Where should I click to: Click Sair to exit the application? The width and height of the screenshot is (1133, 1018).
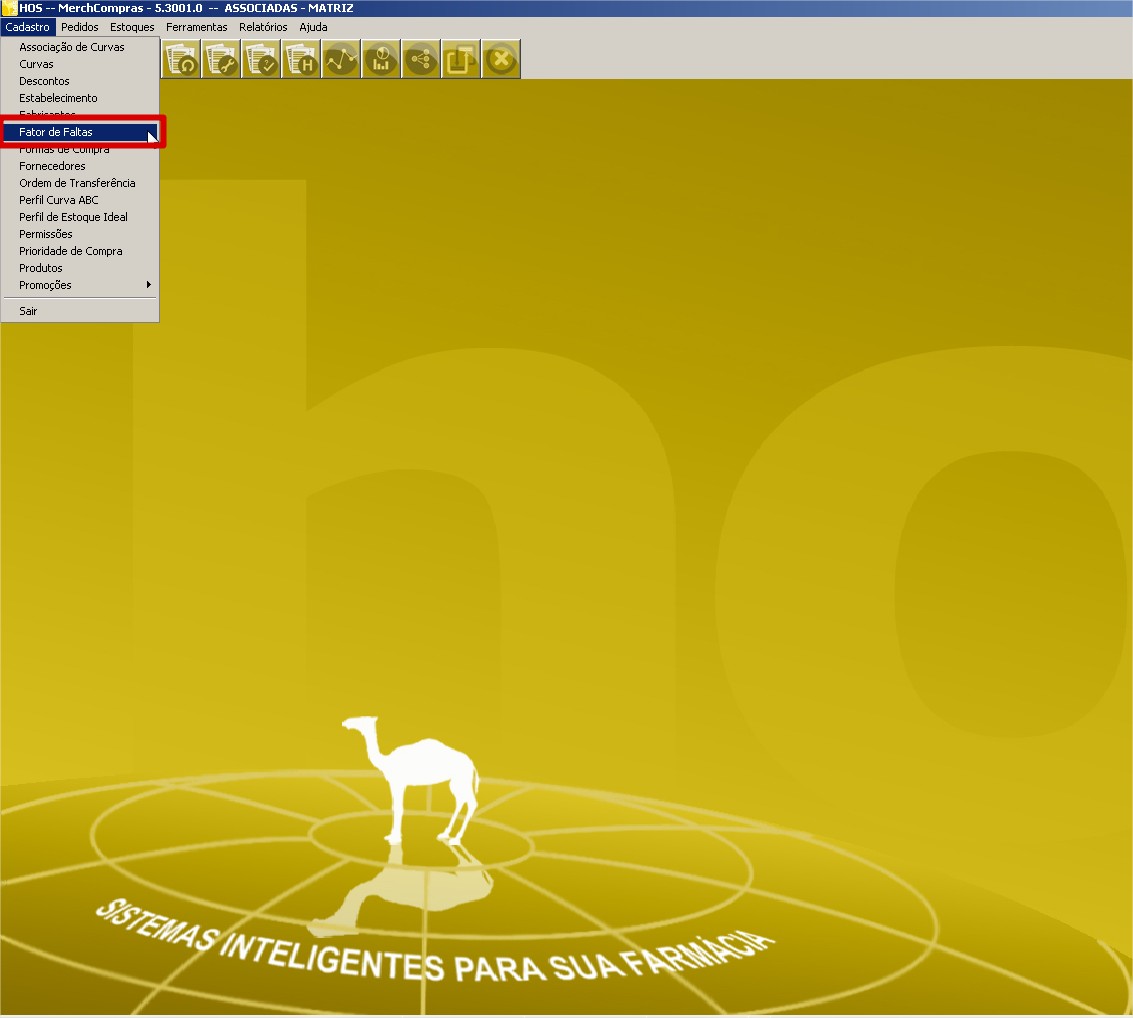point(28,311)
